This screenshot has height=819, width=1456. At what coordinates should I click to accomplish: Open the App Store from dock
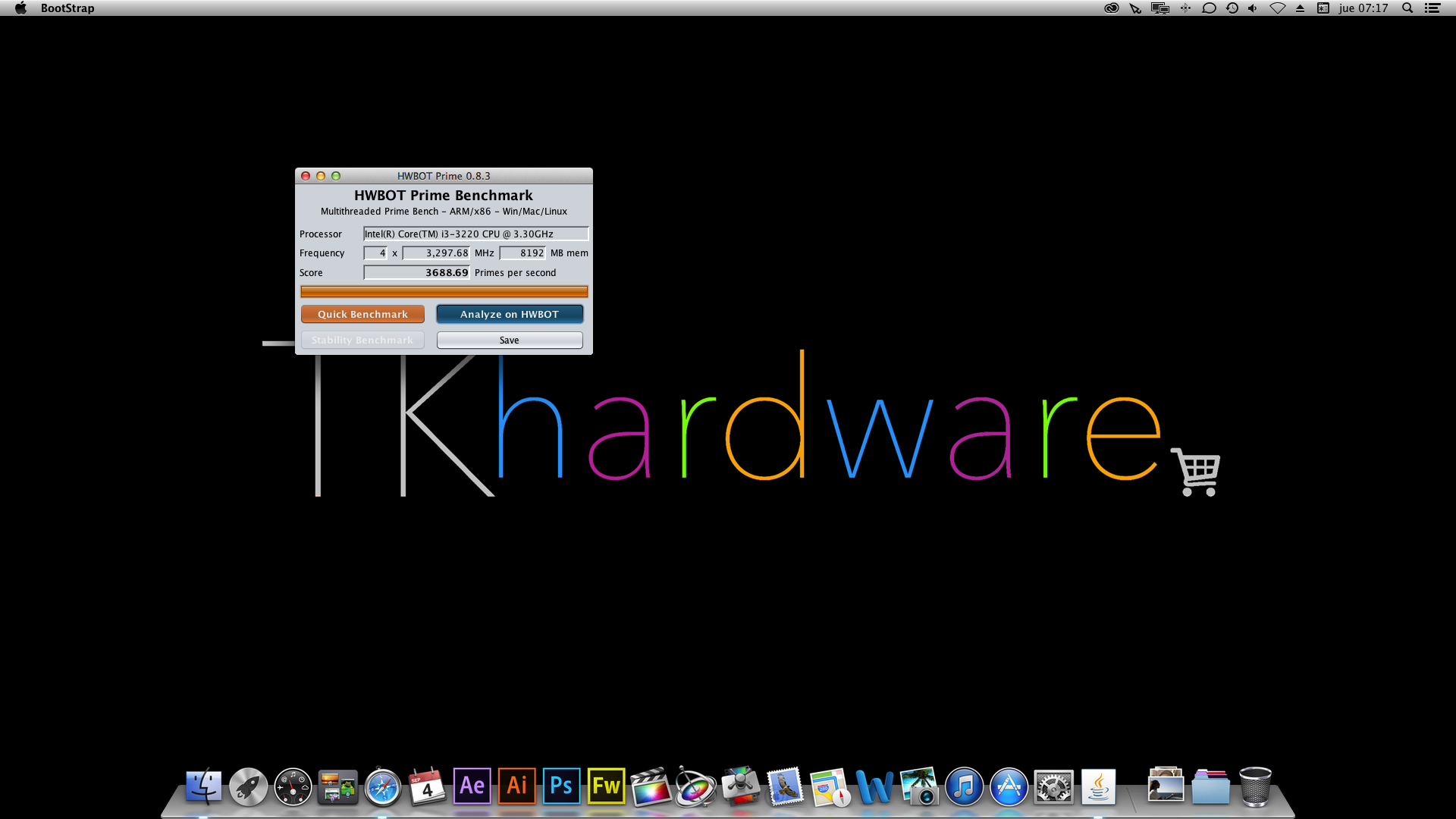[x=1009, y=786]
